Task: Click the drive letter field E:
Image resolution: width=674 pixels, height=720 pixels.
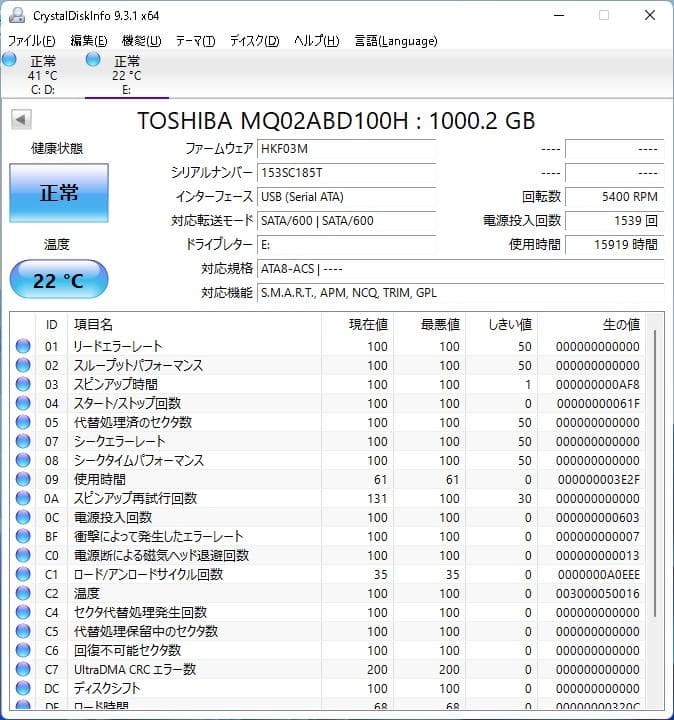Action: pos(346,245)
